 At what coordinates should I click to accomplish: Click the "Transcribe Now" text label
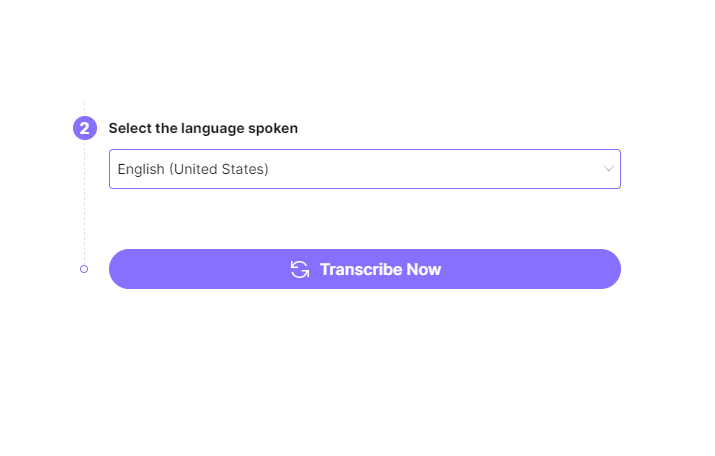[x=380, y=269]
